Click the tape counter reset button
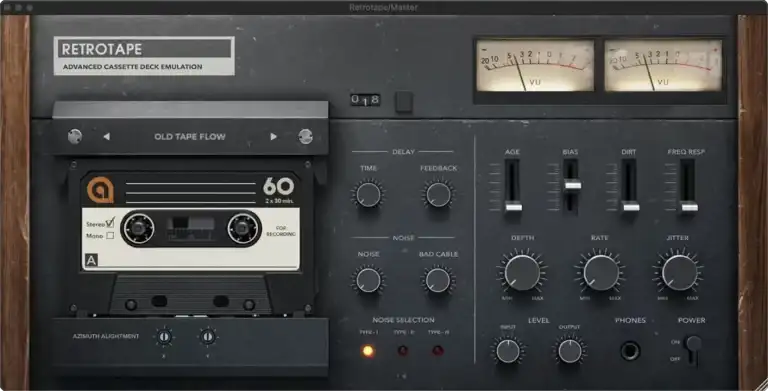Image resolution: width=768 pixels, height=391 pixels. [x=404, y=101]
